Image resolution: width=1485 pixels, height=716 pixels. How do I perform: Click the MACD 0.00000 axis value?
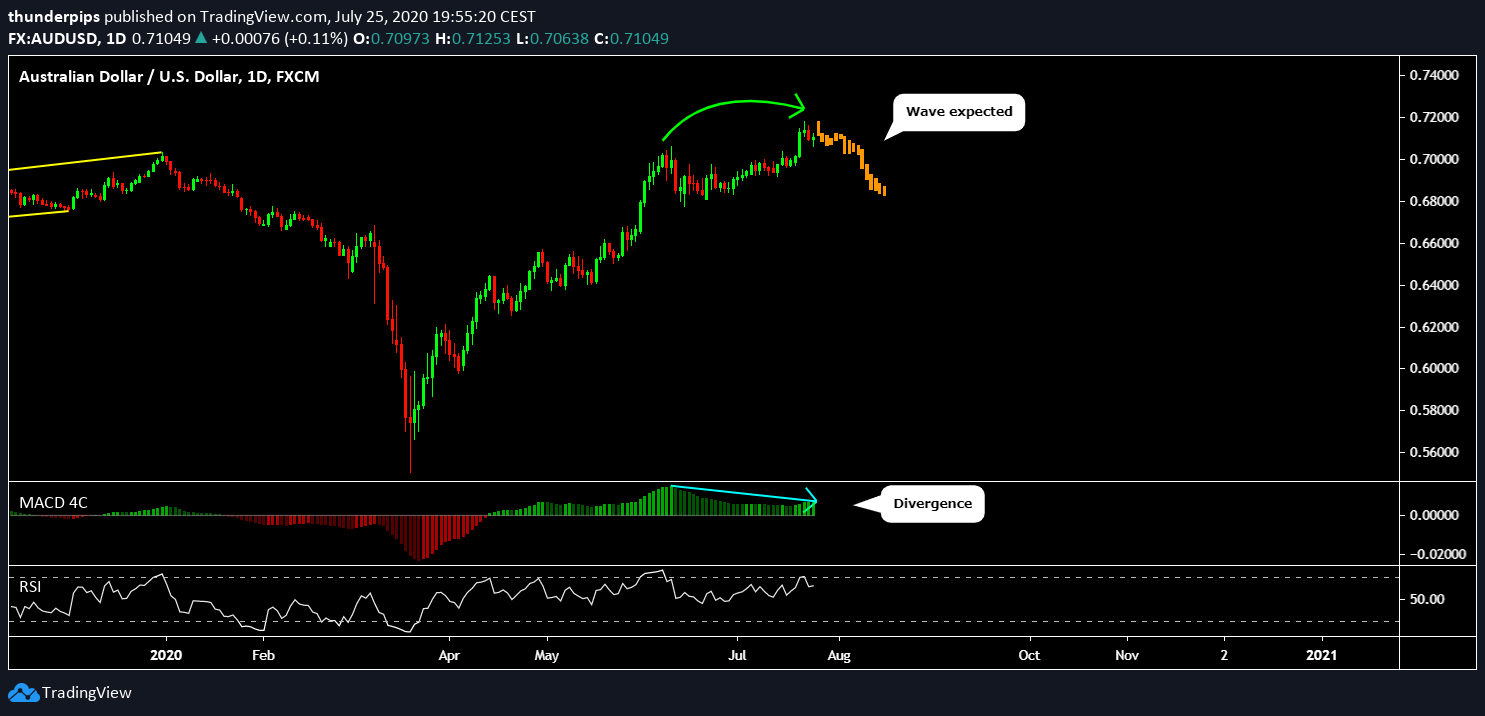1433,516
